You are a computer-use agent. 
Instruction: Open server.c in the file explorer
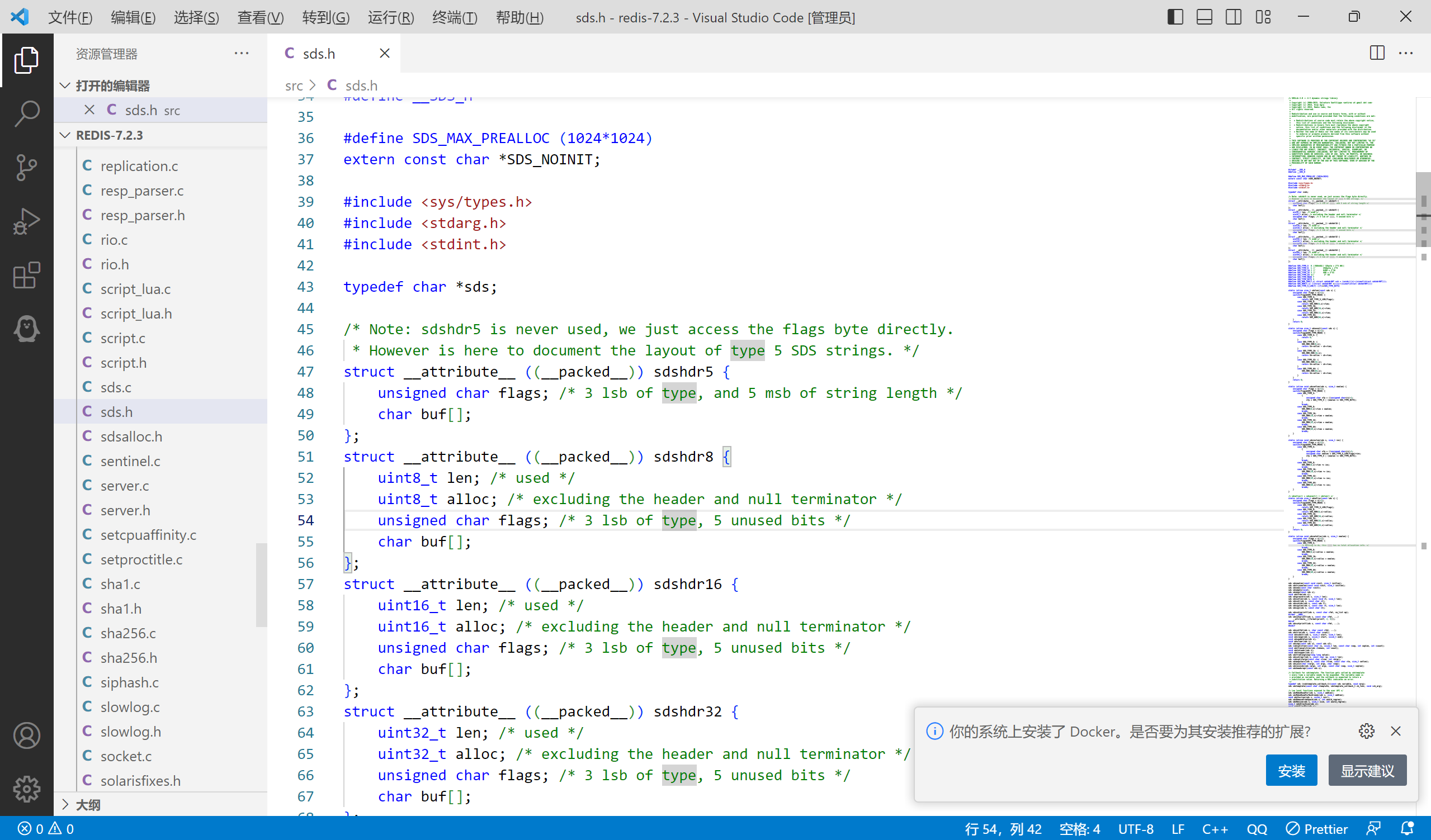[124, 486]
